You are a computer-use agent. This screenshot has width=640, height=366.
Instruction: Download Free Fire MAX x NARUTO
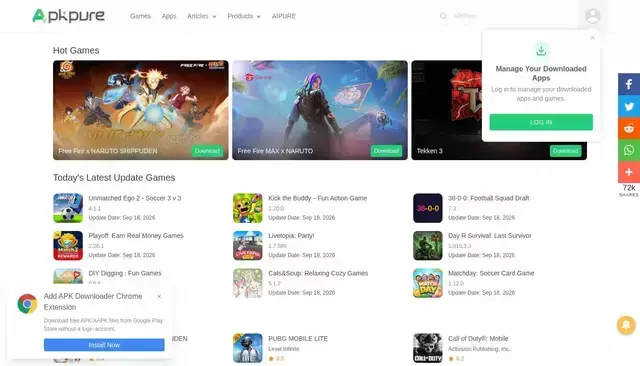click(x=386, y=151)
